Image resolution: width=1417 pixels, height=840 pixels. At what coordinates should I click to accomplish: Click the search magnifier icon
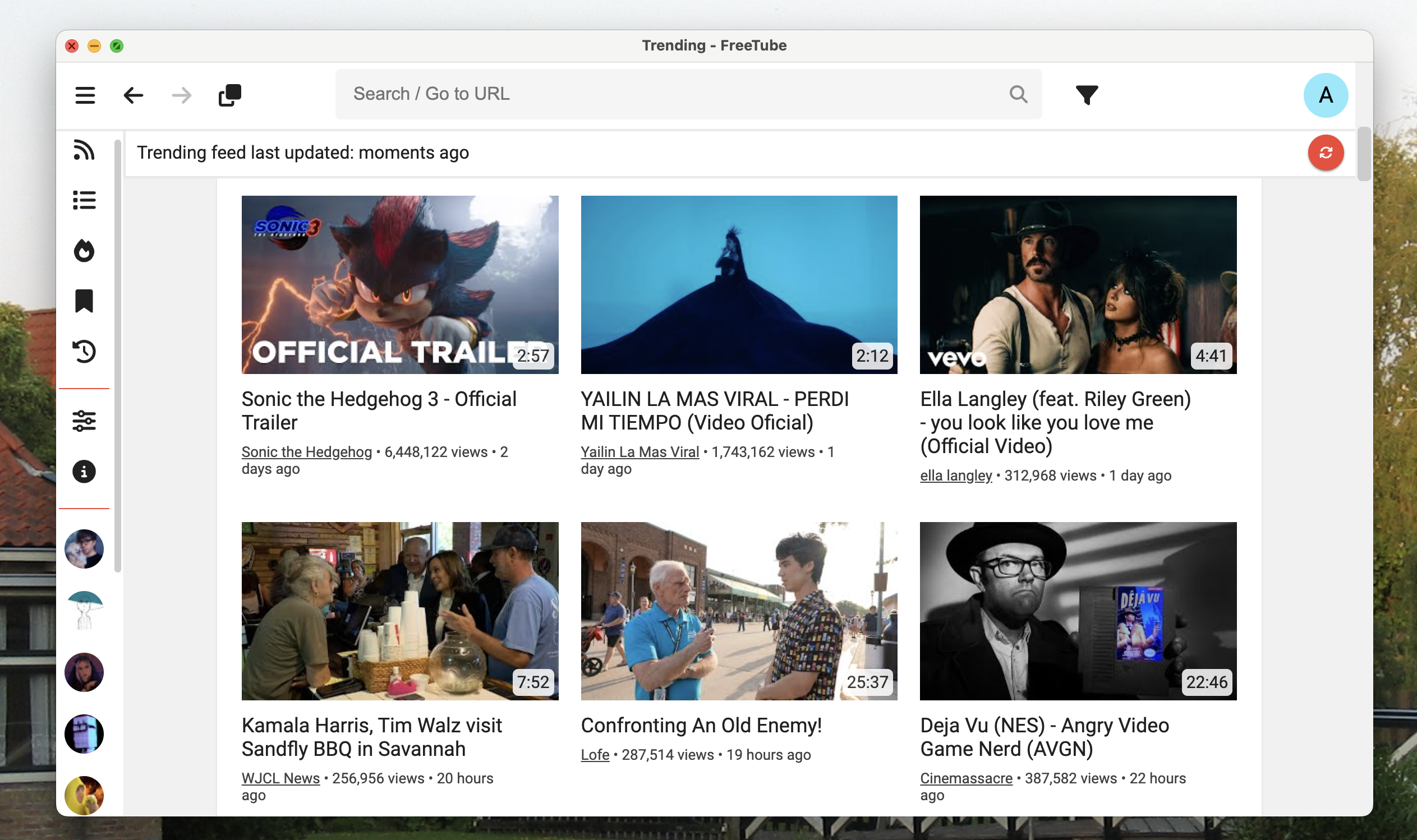pyautogui.click(x=1018, y=94)
